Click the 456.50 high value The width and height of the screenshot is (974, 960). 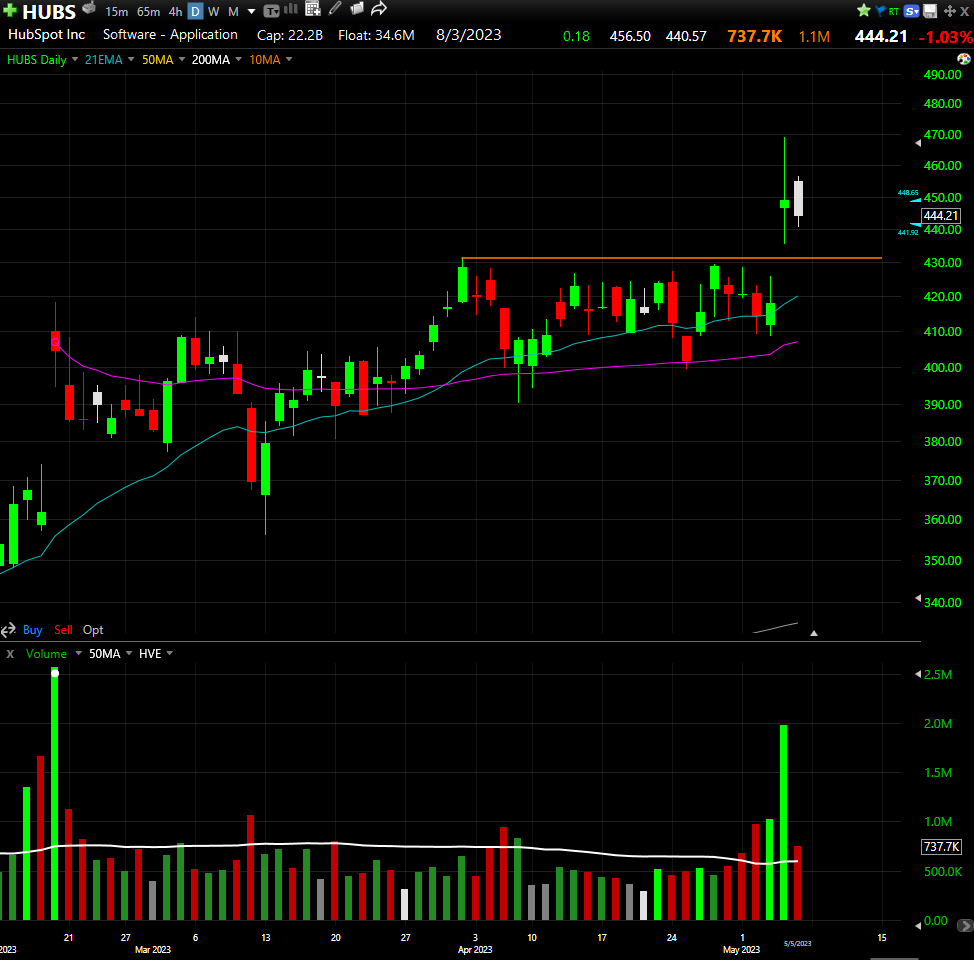pos(630,36)
